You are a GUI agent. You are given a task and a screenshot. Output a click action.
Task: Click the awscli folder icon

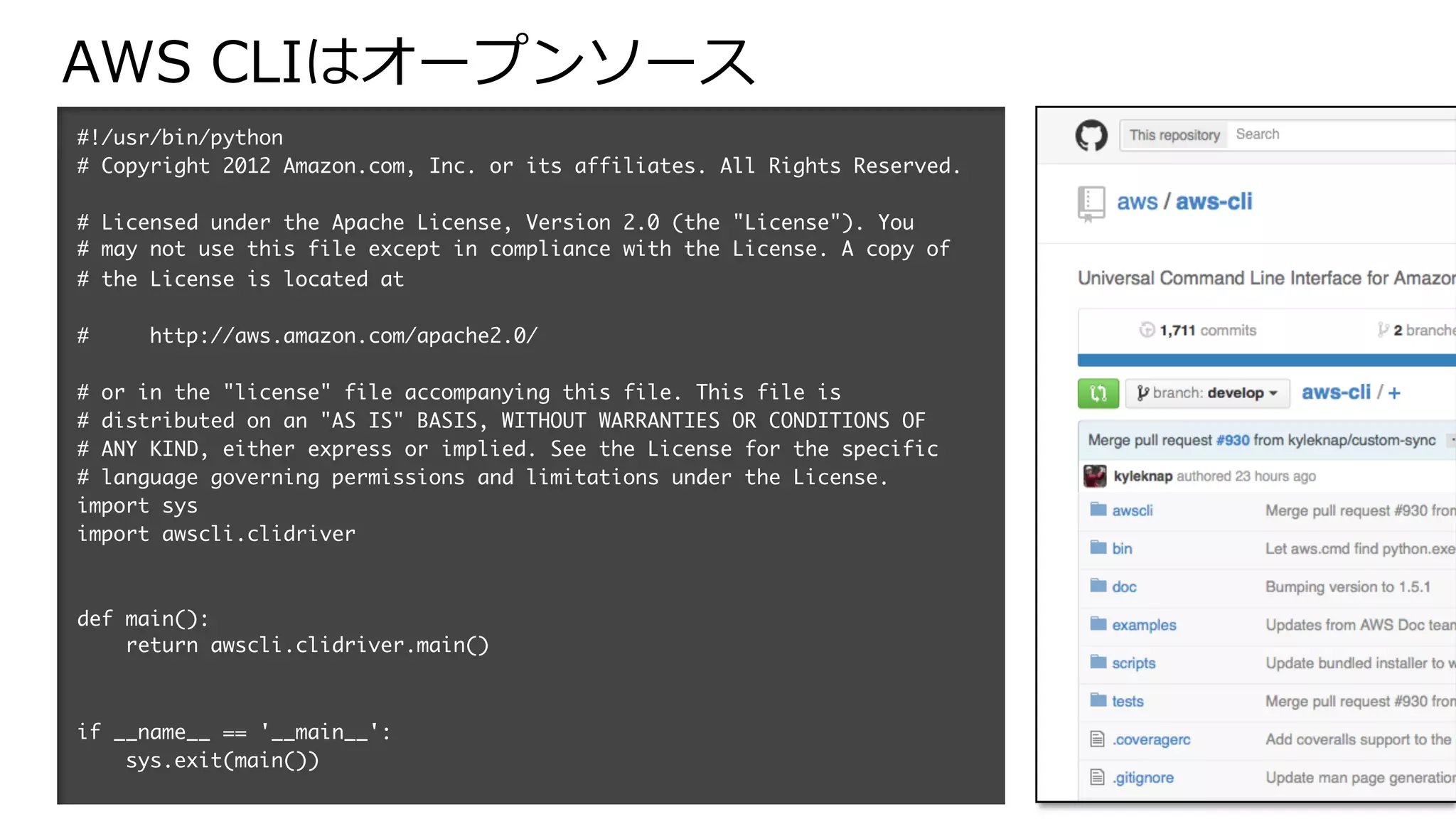pos(1098,509)
